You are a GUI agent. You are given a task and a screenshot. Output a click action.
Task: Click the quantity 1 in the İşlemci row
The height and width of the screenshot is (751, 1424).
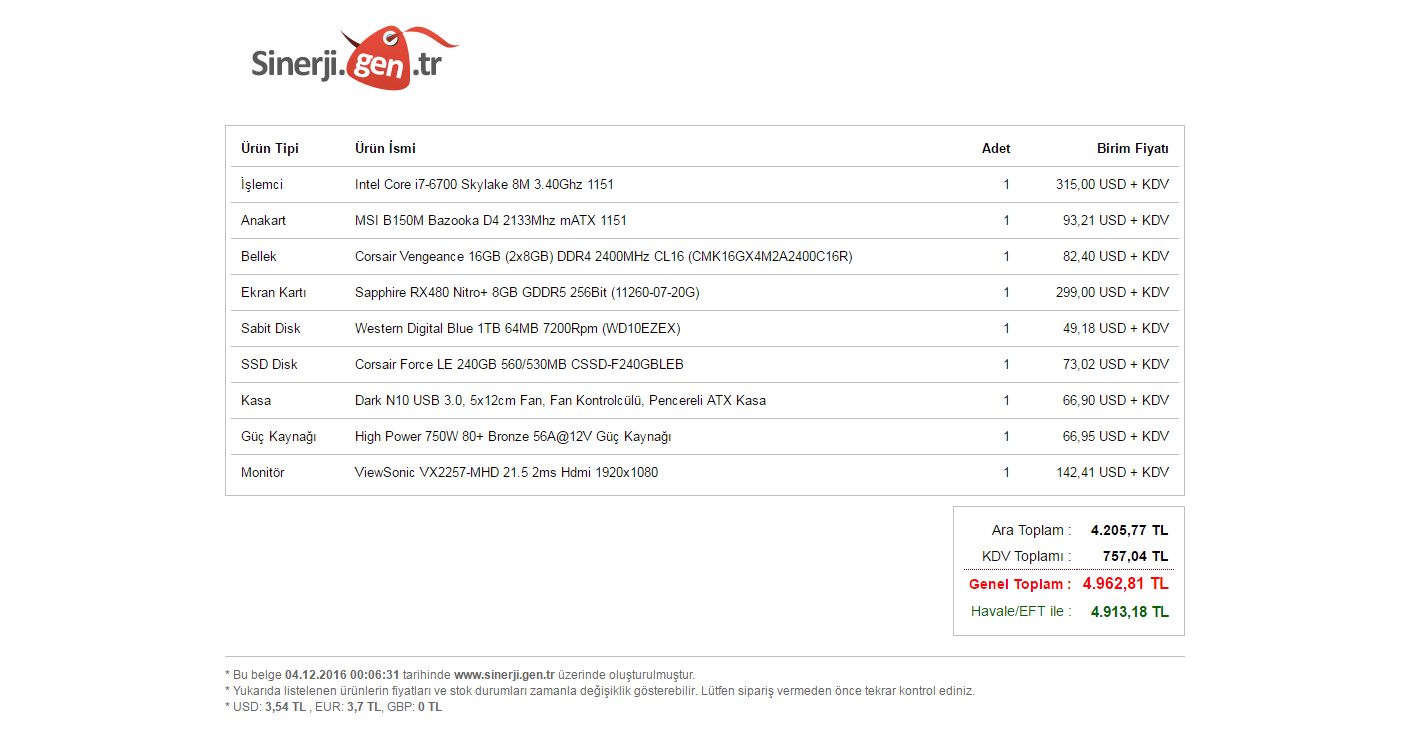pyautogui.click(x=1006, y=185)
